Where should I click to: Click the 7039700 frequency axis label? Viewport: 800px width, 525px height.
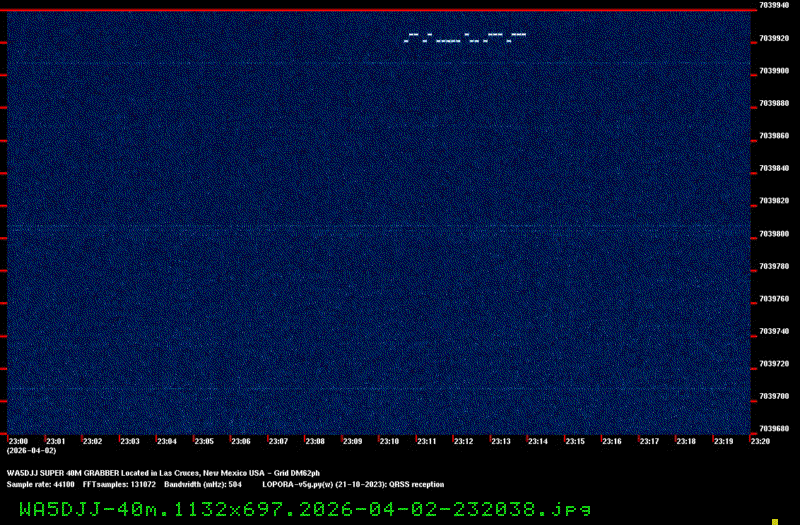click(x=774, y=396)
